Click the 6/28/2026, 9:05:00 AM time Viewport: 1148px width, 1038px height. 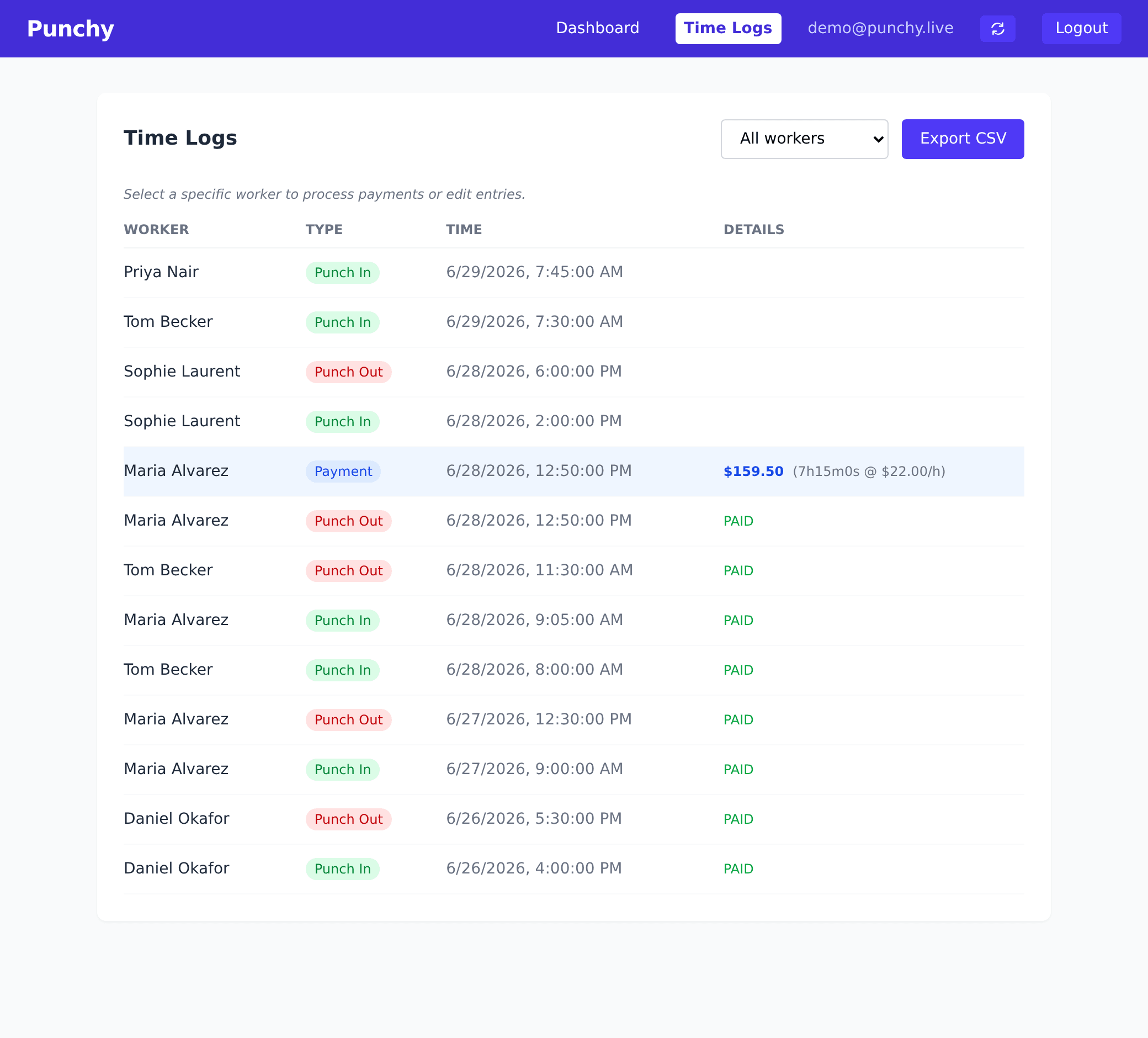pyautogui.click(x=534, y=619)
